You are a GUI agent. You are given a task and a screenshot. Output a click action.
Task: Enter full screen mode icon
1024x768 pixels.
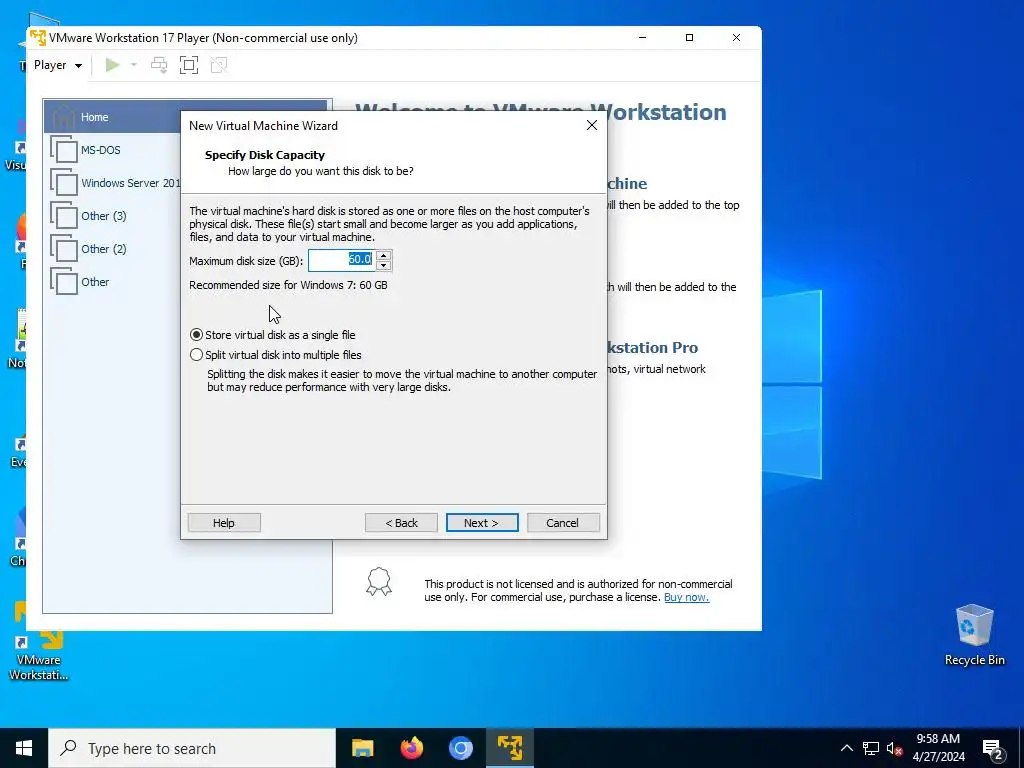click(189, 65)
